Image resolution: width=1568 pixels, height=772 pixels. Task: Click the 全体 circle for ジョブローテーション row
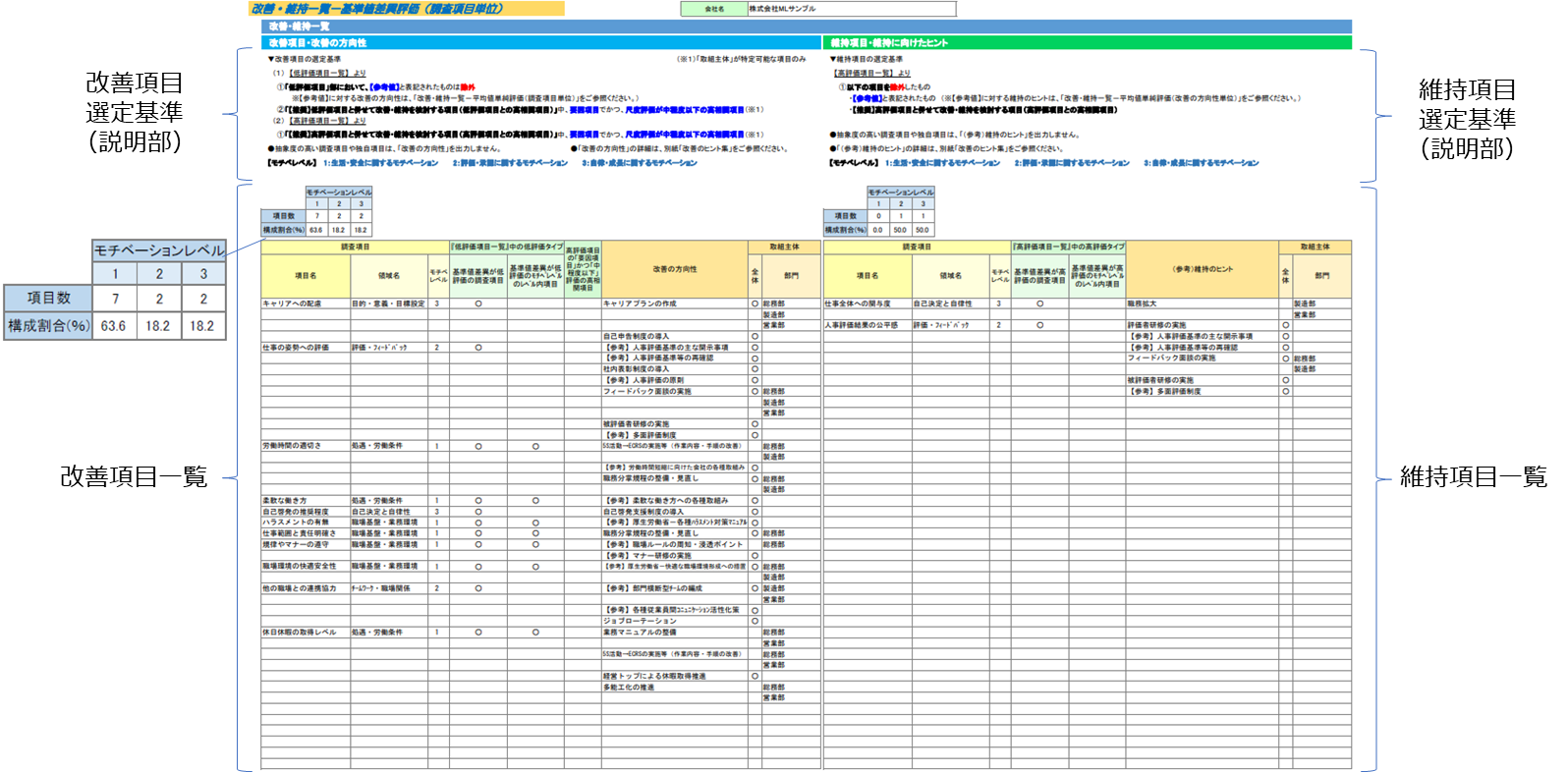tap(755, 621)
